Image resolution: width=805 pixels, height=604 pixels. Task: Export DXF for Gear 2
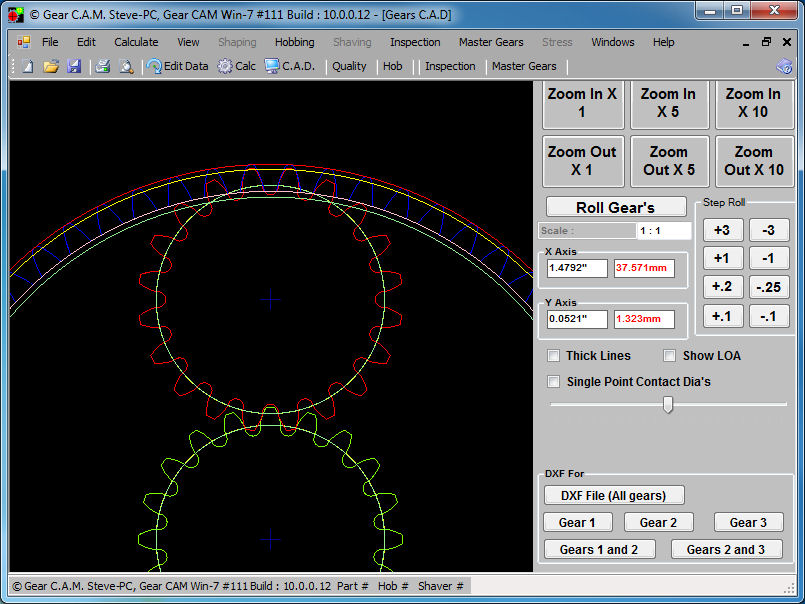(659, 522)
